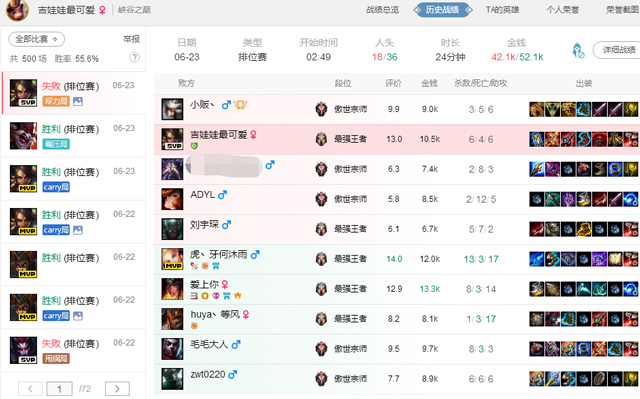
Task: Click first item icon in 毛毛大人 row
Action: (537, 349)
